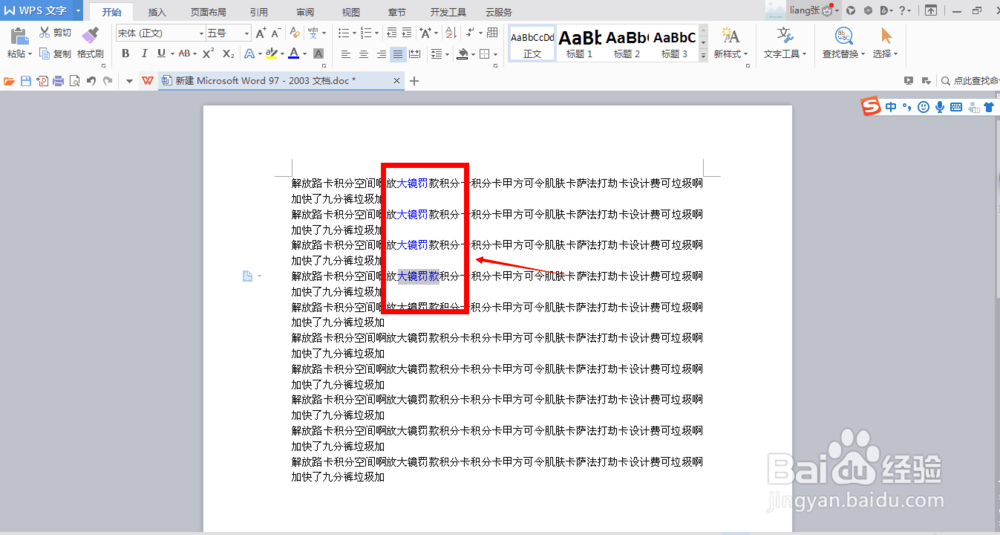Click the Cut (剪切) scissors button
Image resolution: width=1000 pixels, height=535 pixels.
point(55,33)
